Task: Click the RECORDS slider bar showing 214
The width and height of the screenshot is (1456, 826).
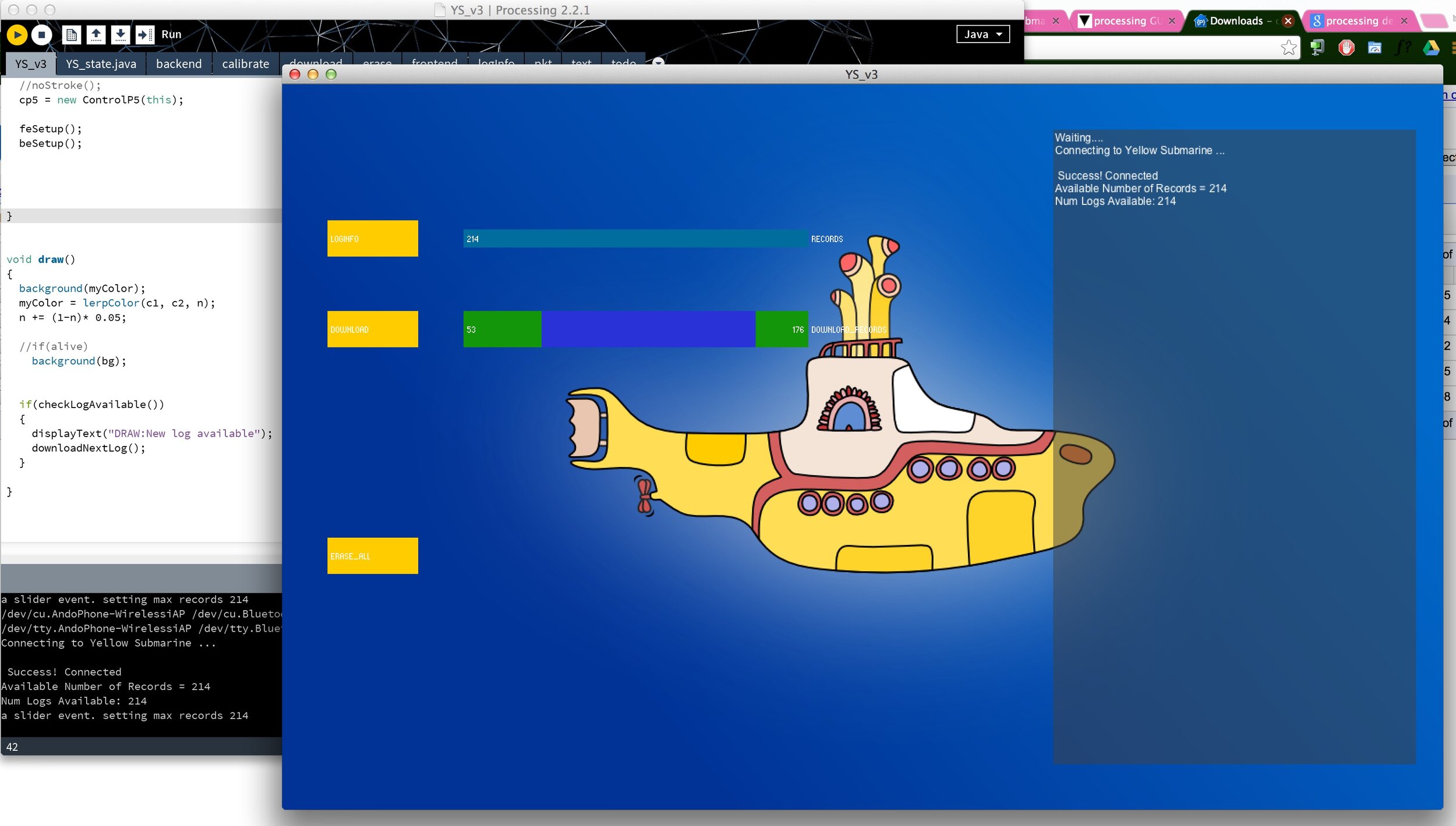Action: coord(635,239)
